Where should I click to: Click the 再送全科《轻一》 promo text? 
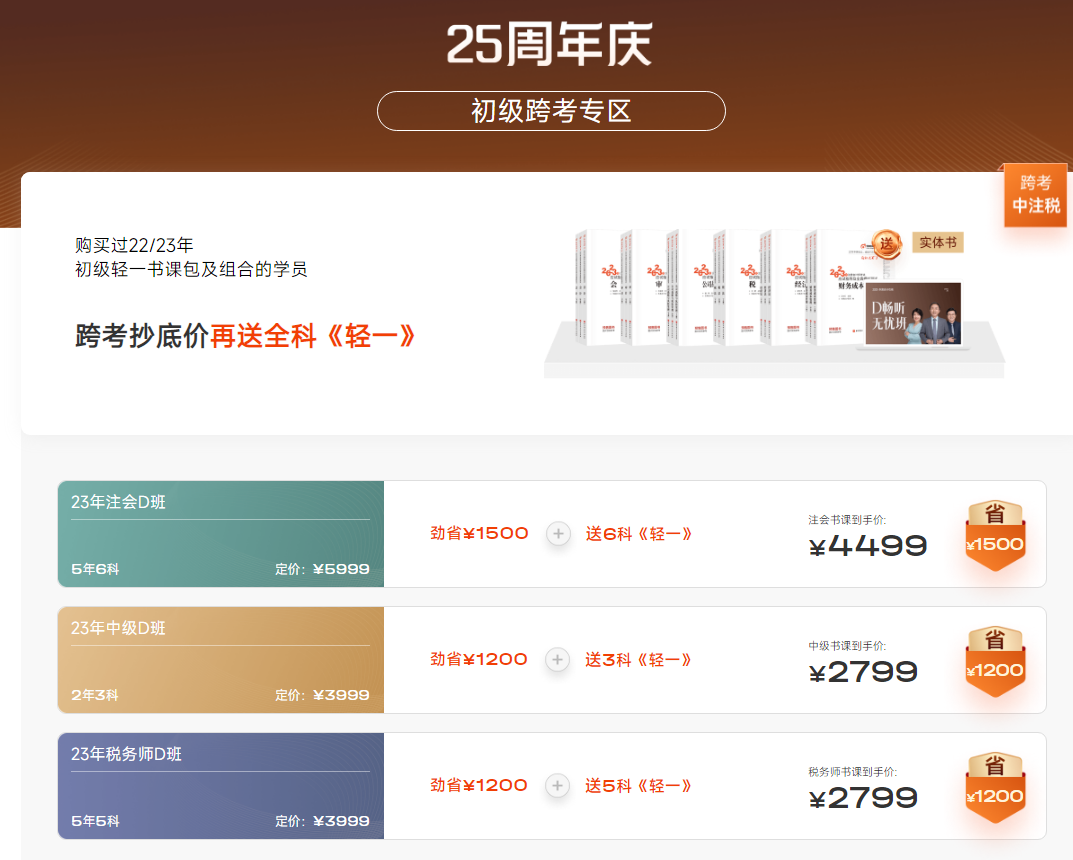[313, 337]
